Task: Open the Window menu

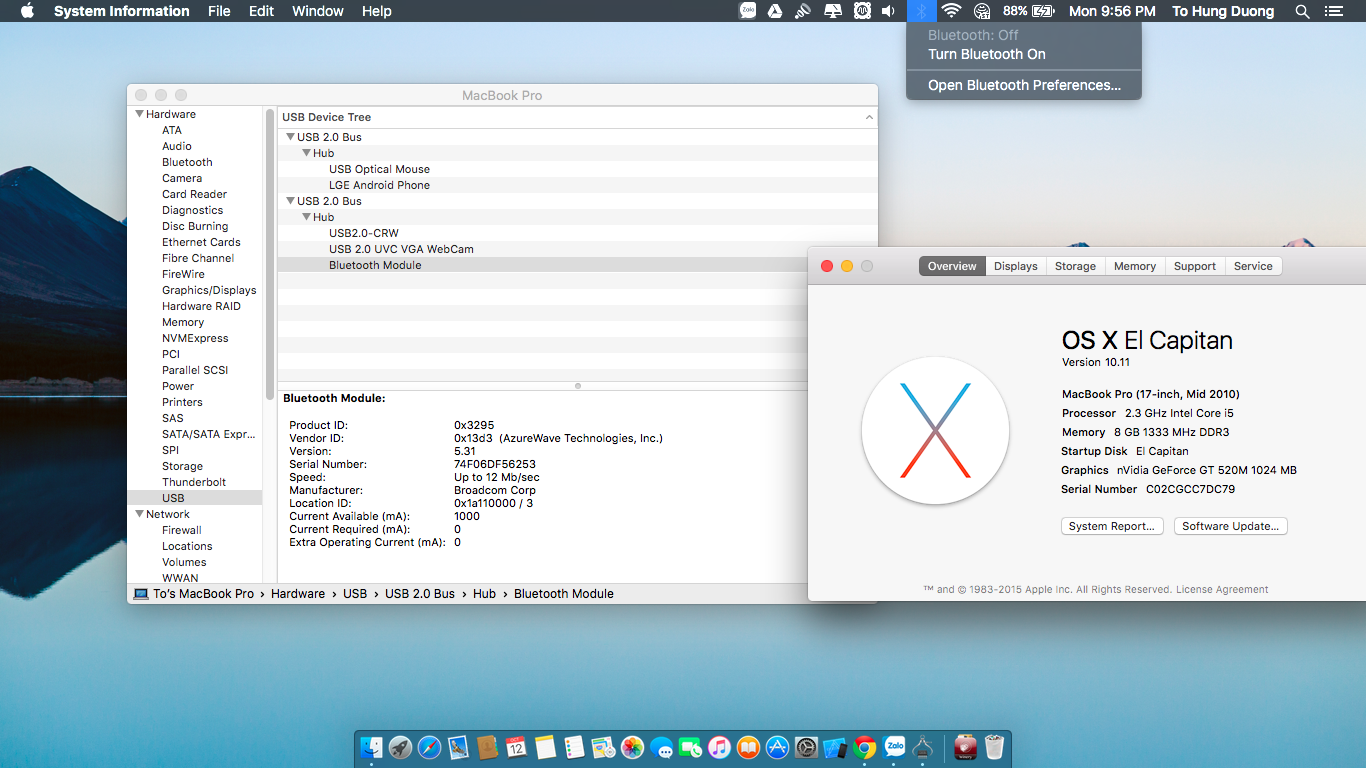Action: coord(318,11)
